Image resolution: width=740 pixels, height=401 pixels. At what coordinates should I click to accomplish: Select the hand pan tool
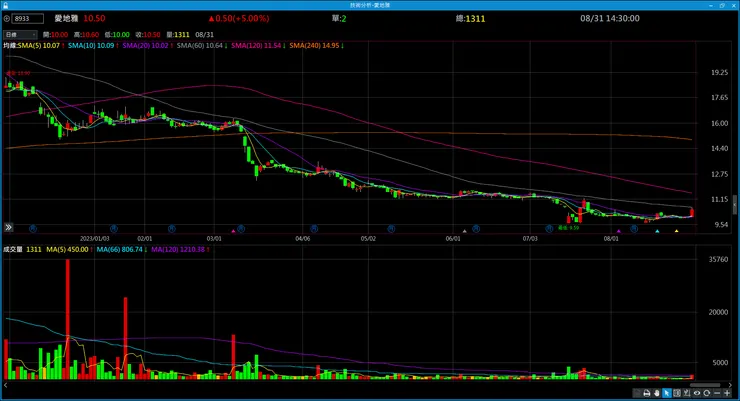[656, 393]
